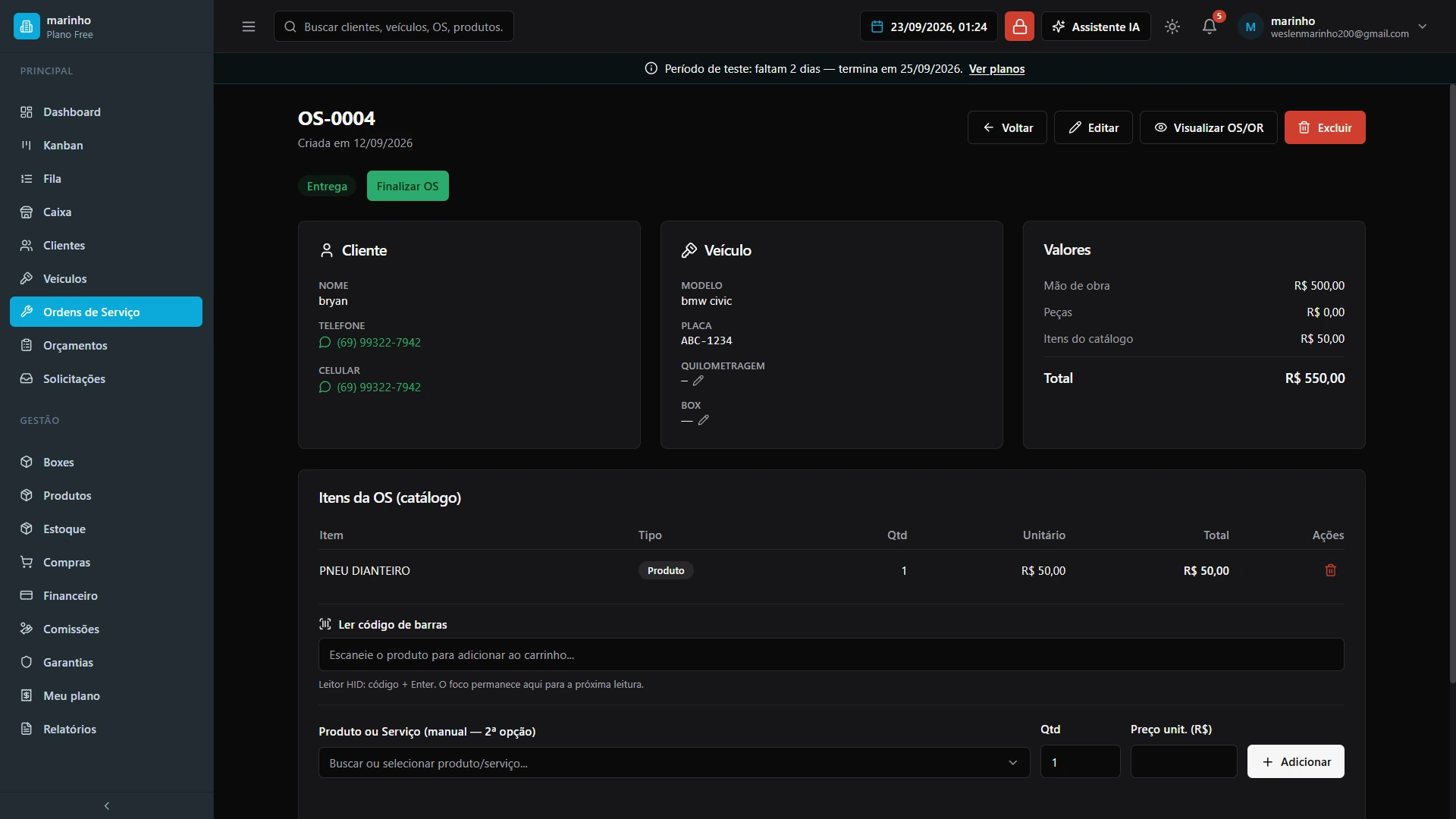1456x819 pixels.
Task: Go to Boxes under Gestão
Action: click(106, 462)
